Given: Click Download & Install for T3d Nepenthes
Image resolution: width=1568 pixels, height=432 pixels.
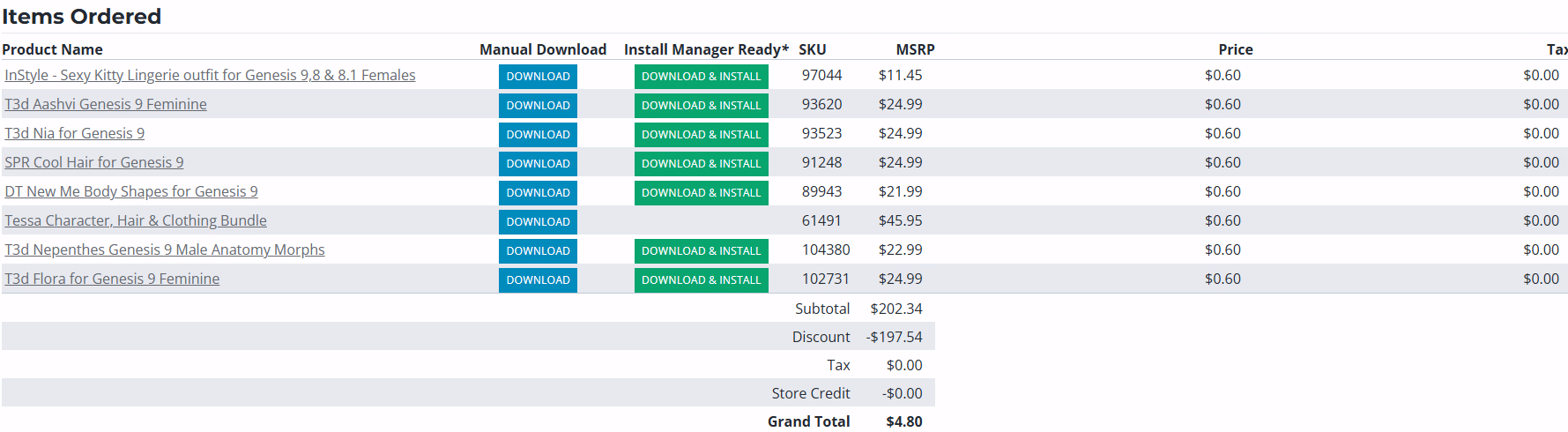Looking at the screenshot, I should pos(701,250).
